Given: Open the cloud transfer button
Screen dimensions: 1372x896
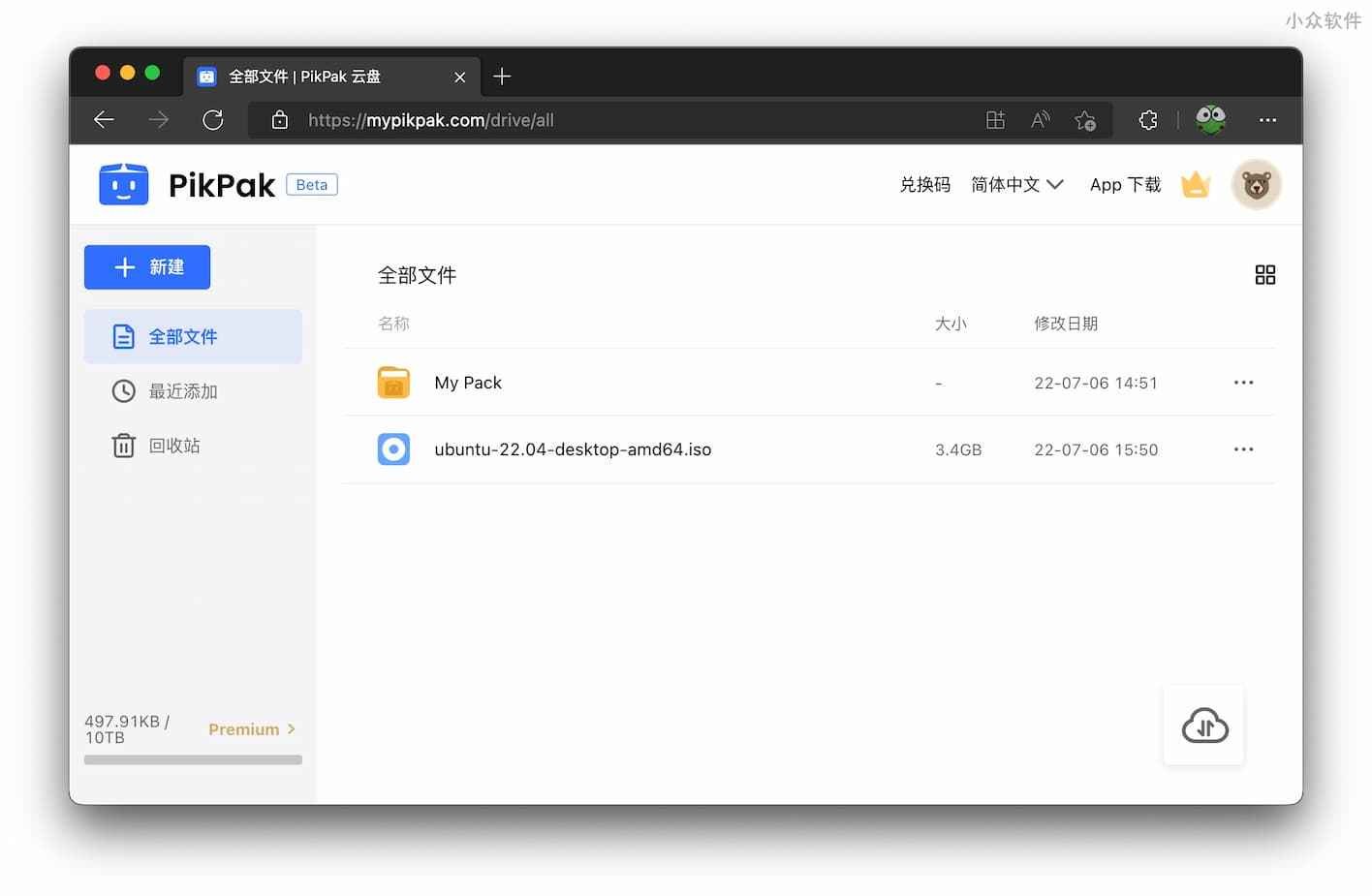Looking at the screenshot, I should (x=1204, y=726).
